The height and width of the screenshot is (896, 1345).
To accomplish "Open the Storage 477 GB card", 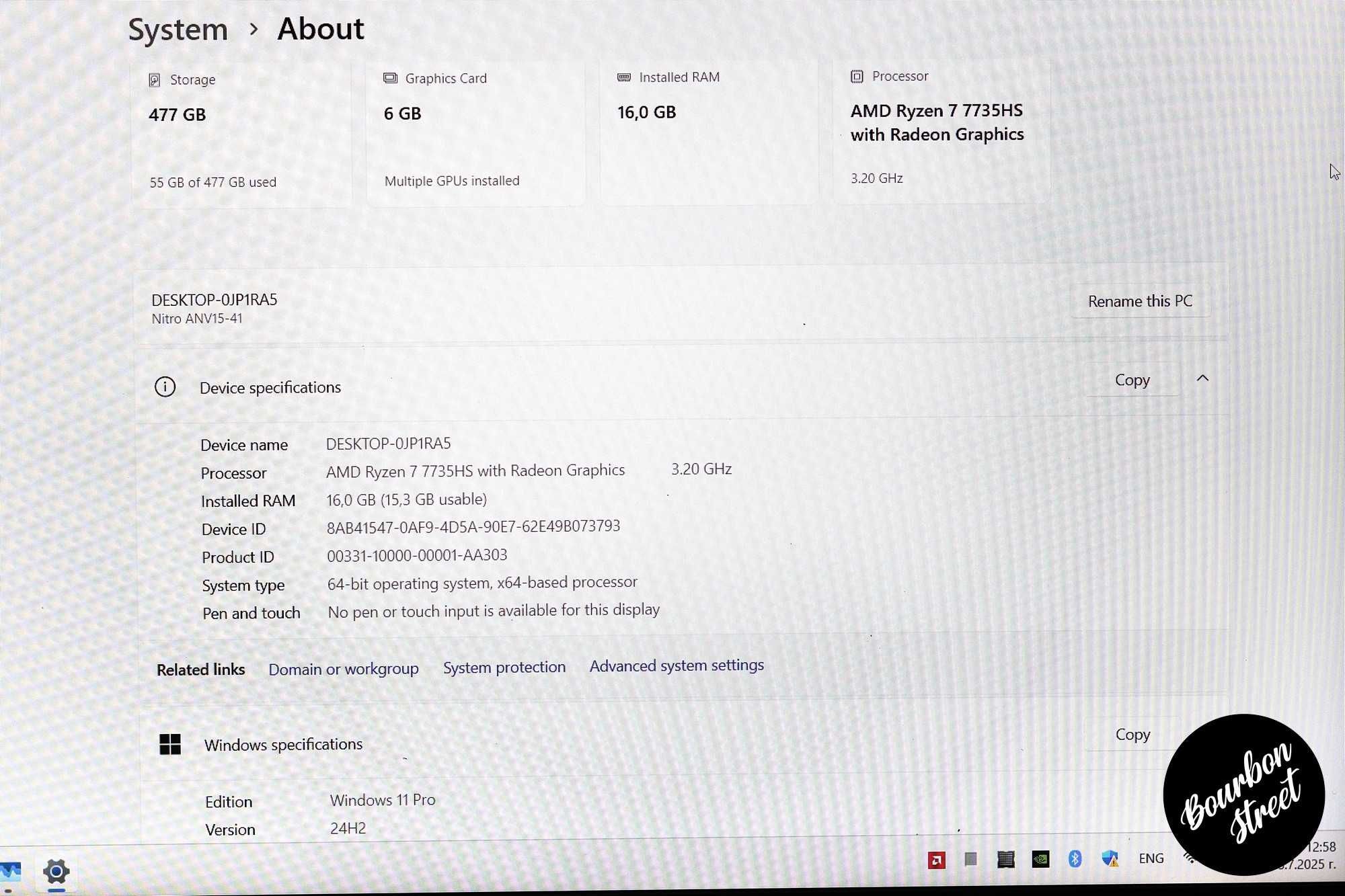I will point(241,134).
